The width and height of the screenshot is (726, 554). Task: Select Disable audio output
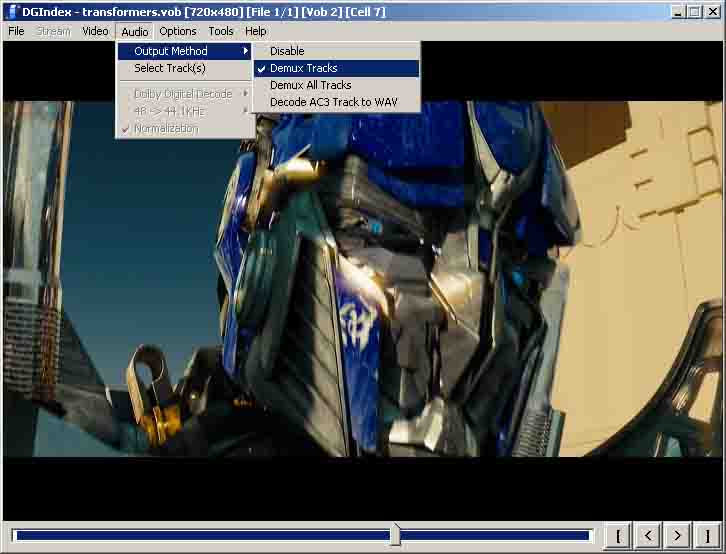pyautogui.click(x=337, y=51)
